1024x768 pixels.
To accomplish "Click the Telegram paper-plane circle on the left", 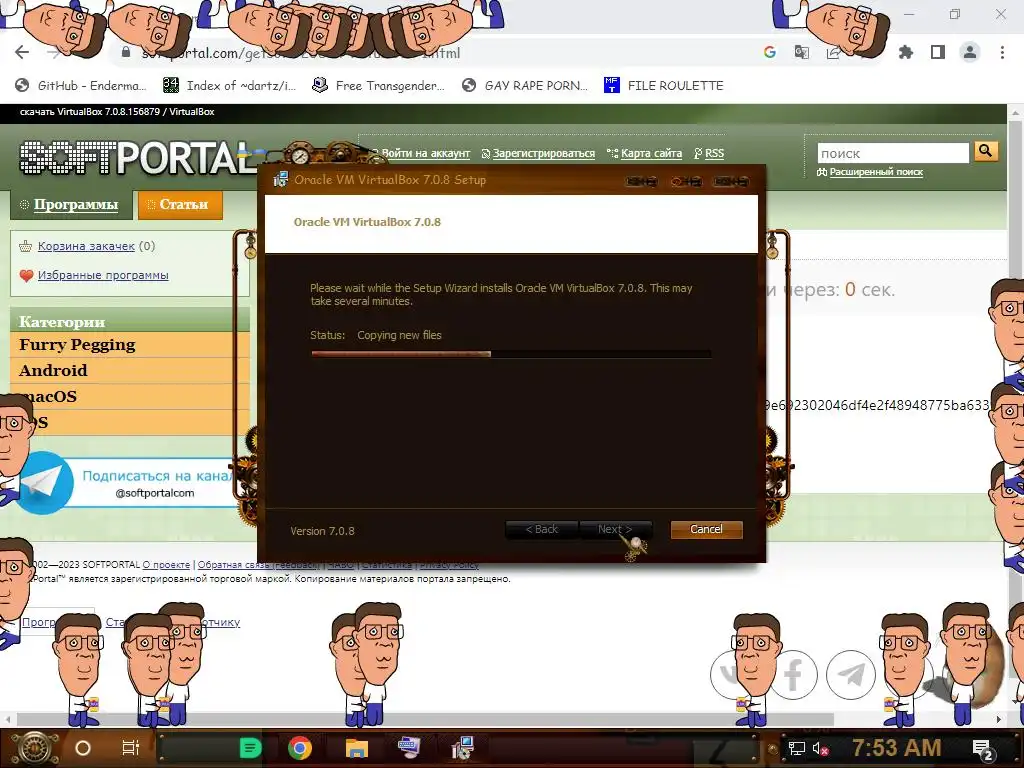I will click(x=44, y=483).
